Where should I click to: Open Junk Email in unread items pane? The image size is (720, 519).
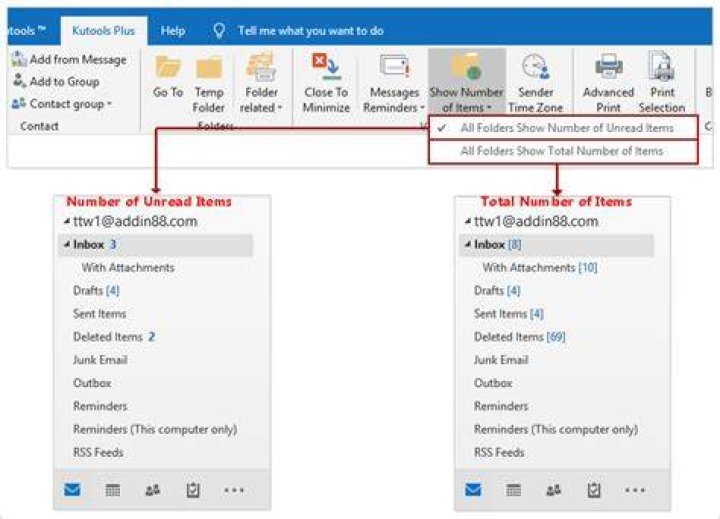click(100, 360)
